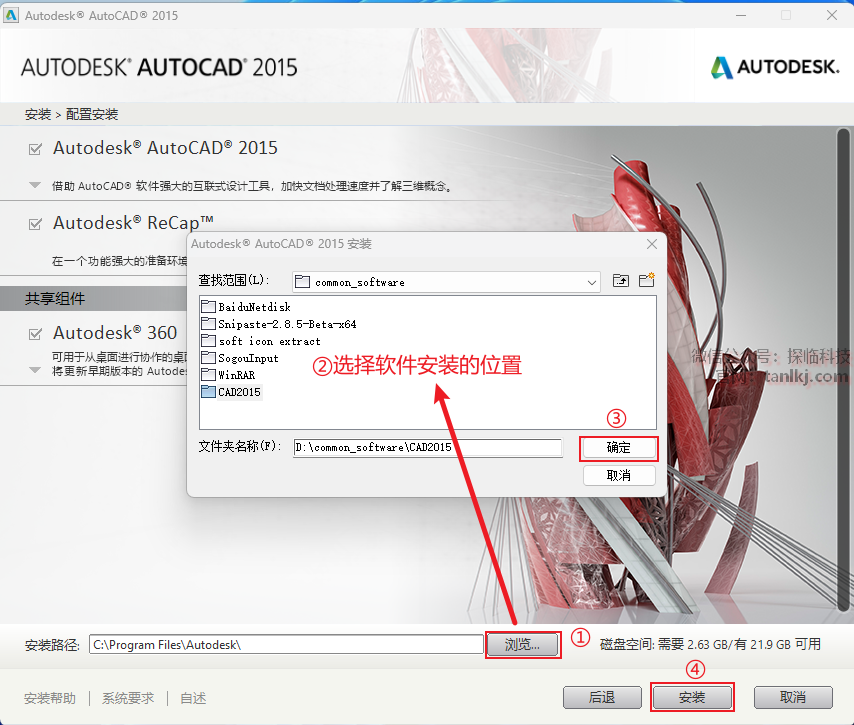Select the SogouInput folder

click(240, 358)
